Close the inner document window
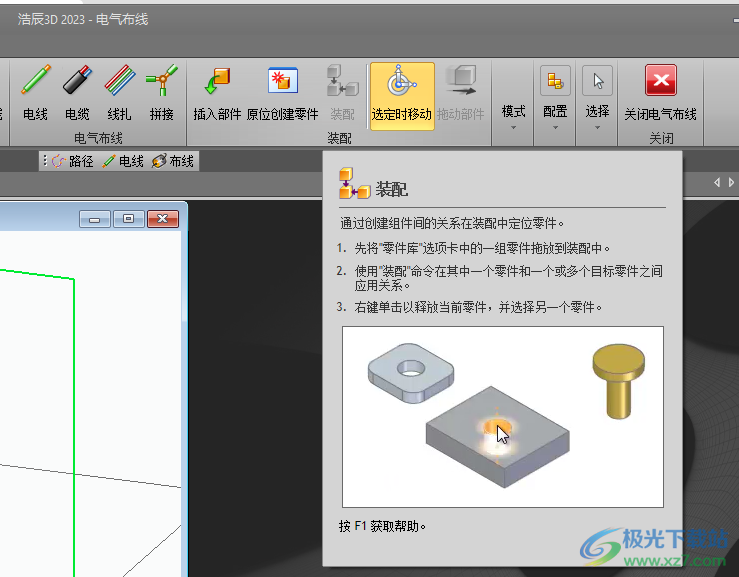The height and width of the screenshot is (577, 739). [x=163, y=219]
